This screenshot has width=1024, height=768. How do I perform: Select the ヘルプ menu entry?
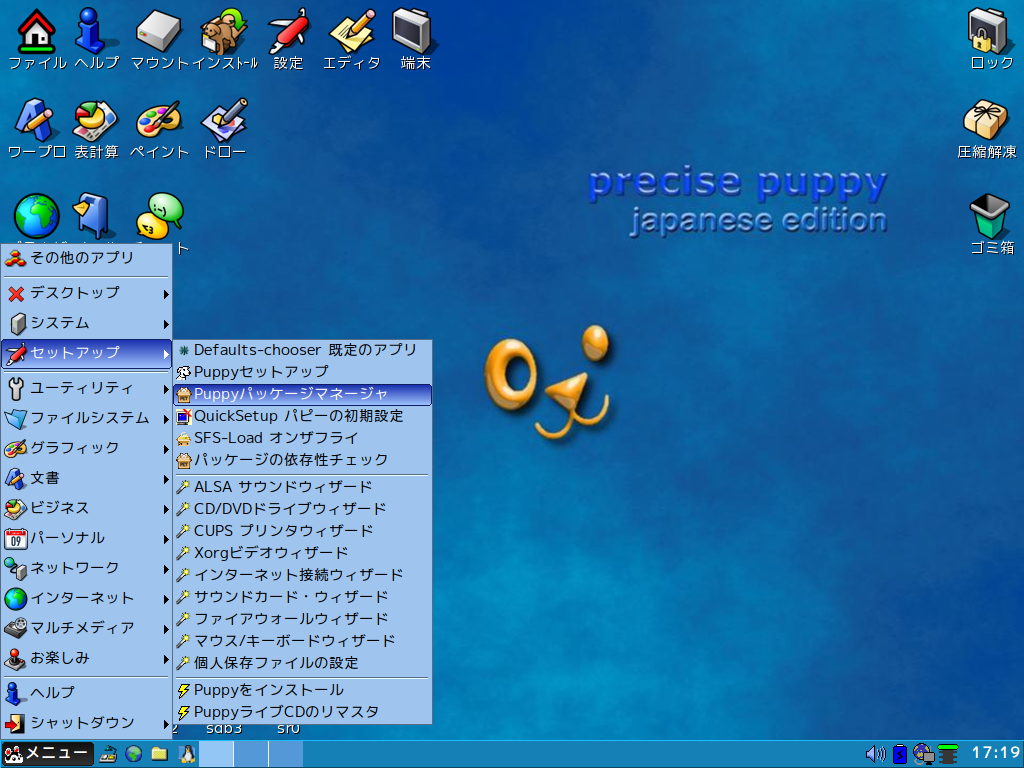click(x=86, y=694)
